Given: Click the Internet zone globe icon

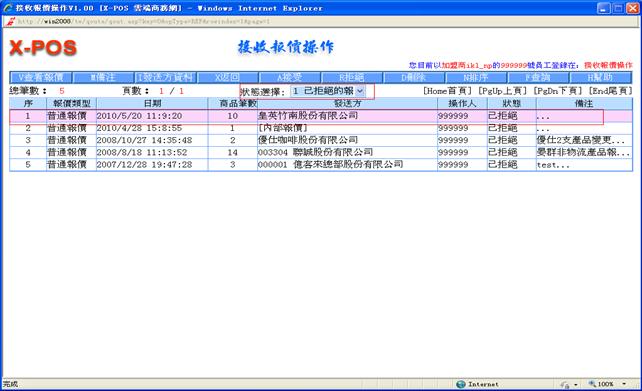Looking at the screenshot, I should pos(461,384).
